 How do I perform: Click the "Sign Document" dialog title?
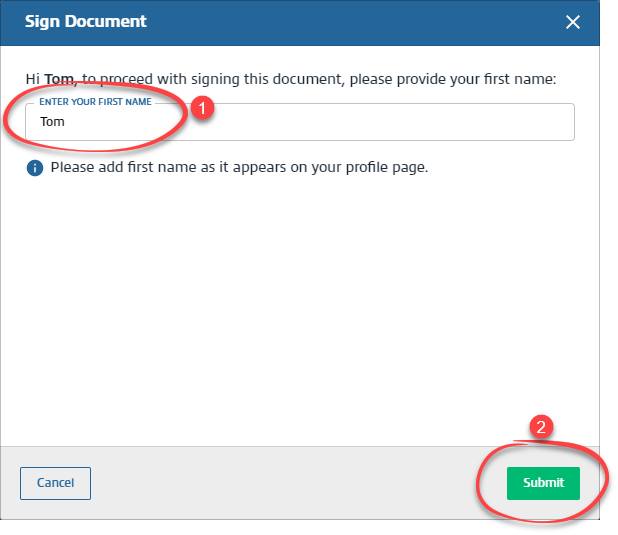[x=85, y=21]
